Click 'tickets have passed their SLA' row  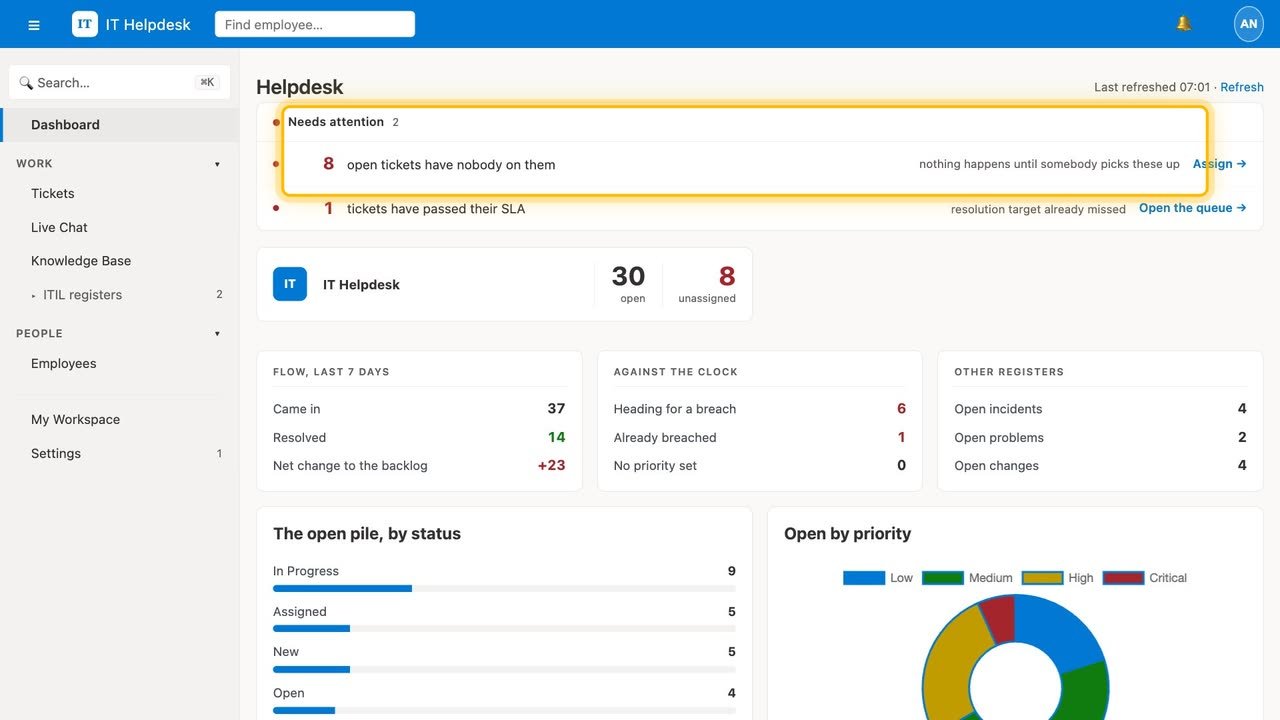(x=760, y=208)
